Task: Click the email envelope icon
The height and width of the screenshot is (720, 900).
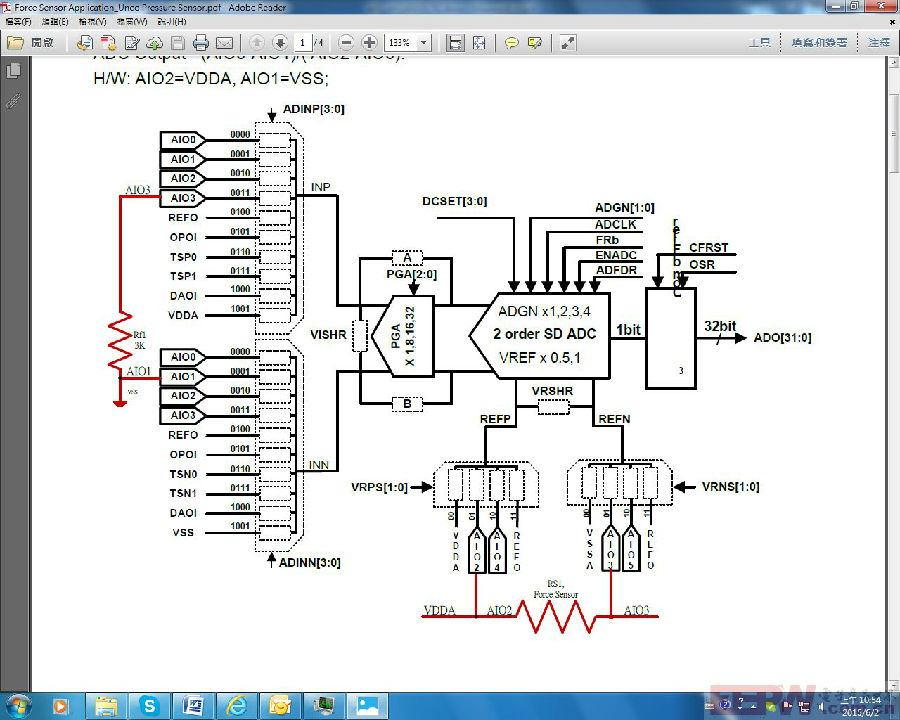Action: click(224, 42)
